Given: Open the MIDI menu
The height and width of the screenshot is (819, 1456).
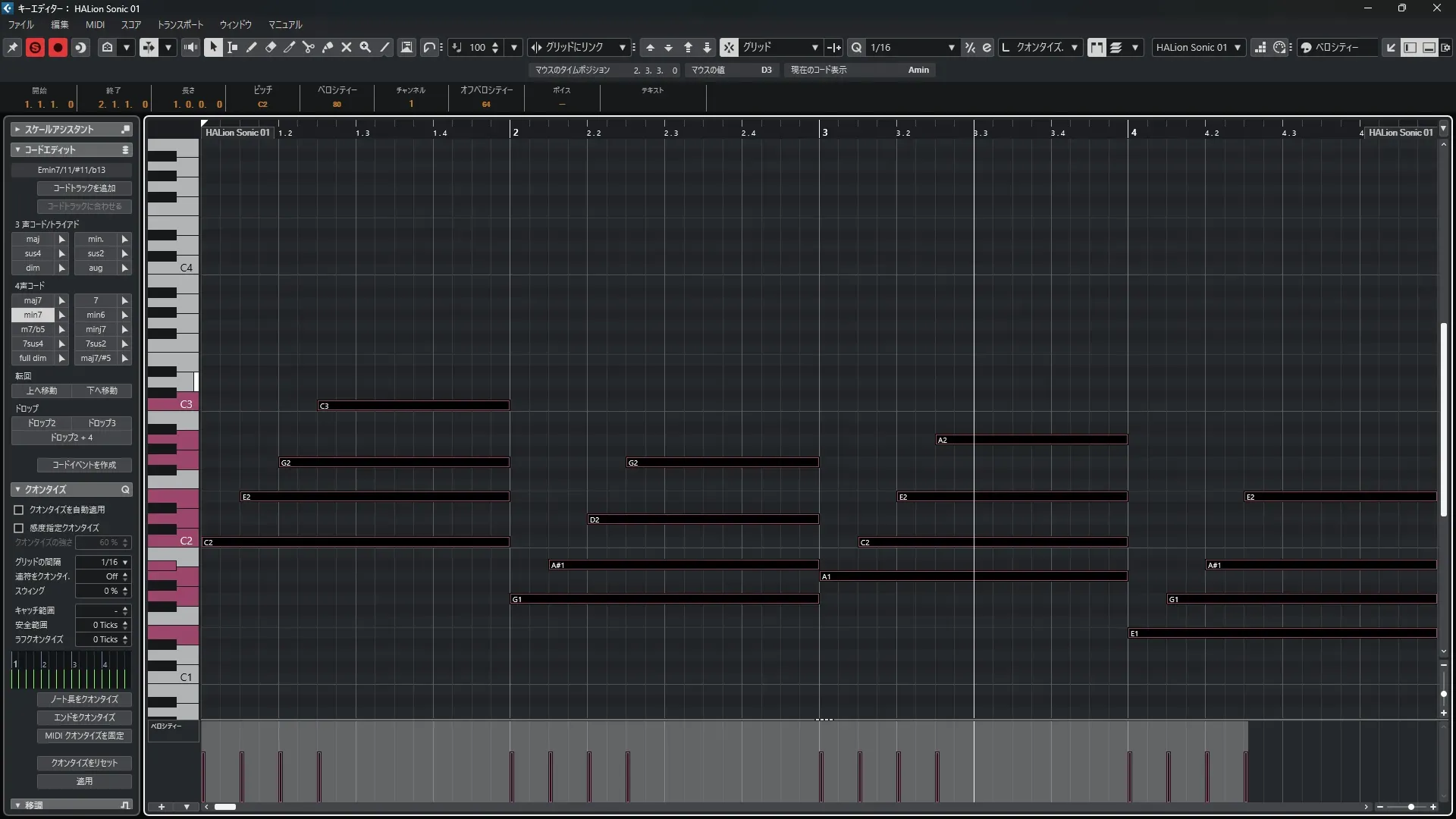Looking at the screenshot, I should (x=95, y=25).
